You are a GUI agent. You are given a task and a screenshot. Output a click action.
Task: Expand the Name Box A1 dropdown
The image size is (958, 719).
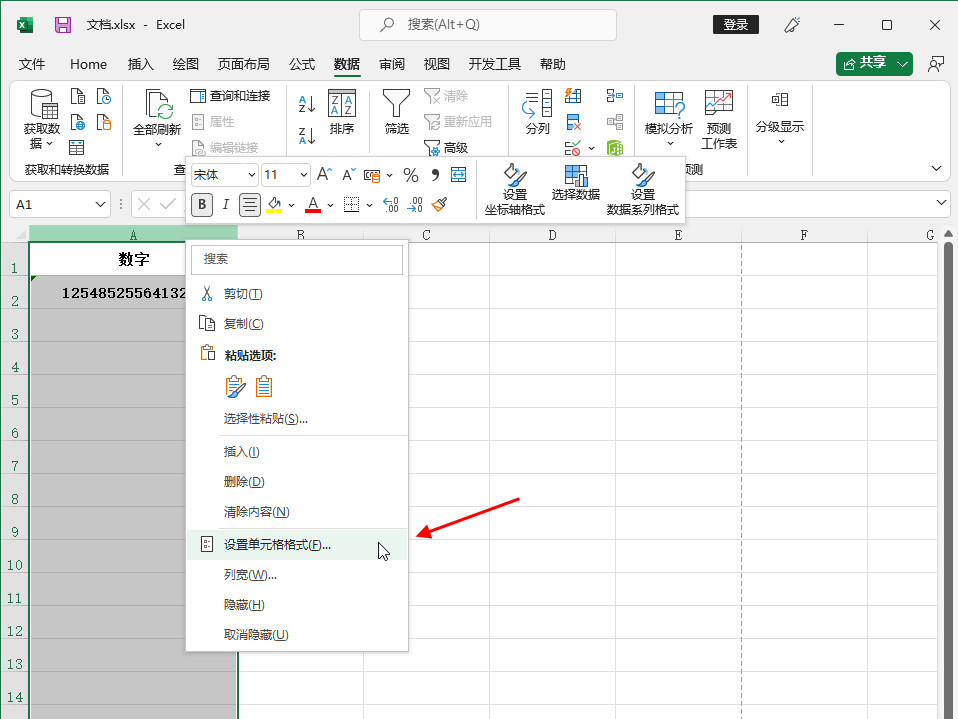100,205
